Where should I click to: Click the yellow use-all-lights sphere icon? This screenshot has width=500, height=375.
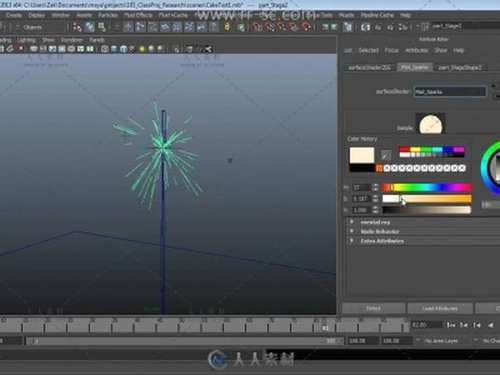click(142, 49)
